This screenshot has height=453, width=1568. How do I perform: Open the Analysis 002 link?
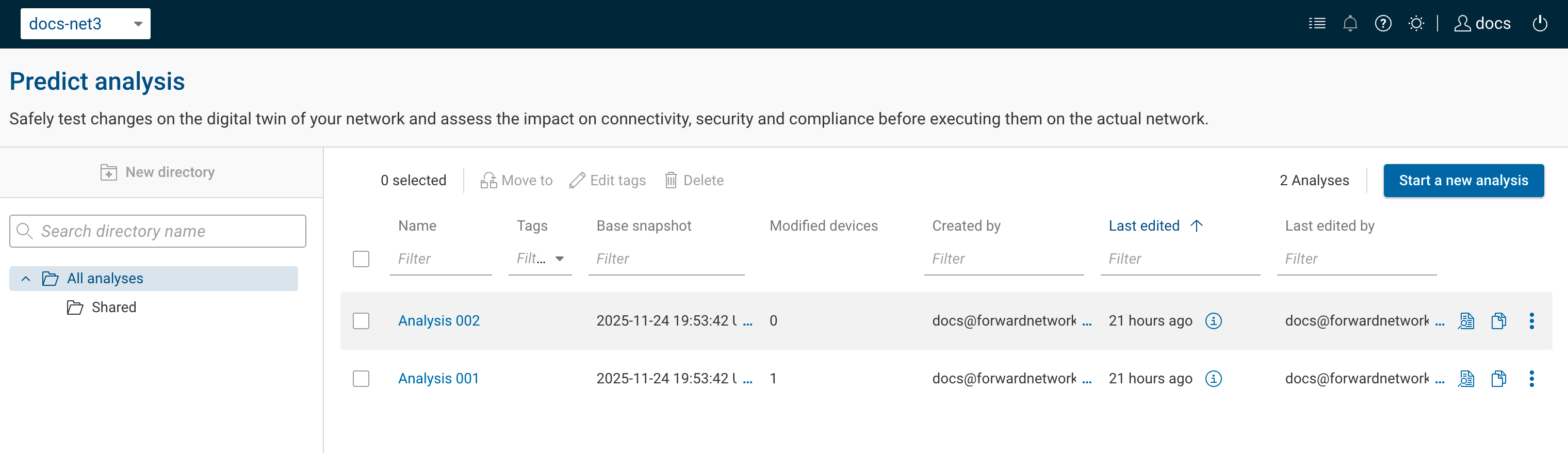[x=438, y=321]
